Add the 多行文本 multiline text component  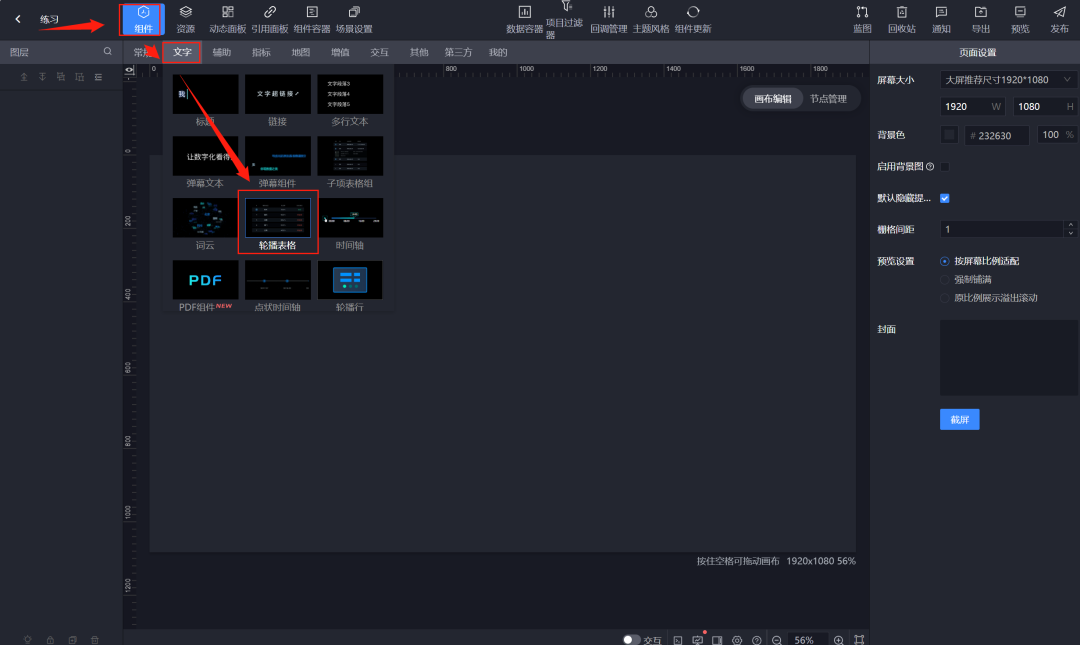350,100
